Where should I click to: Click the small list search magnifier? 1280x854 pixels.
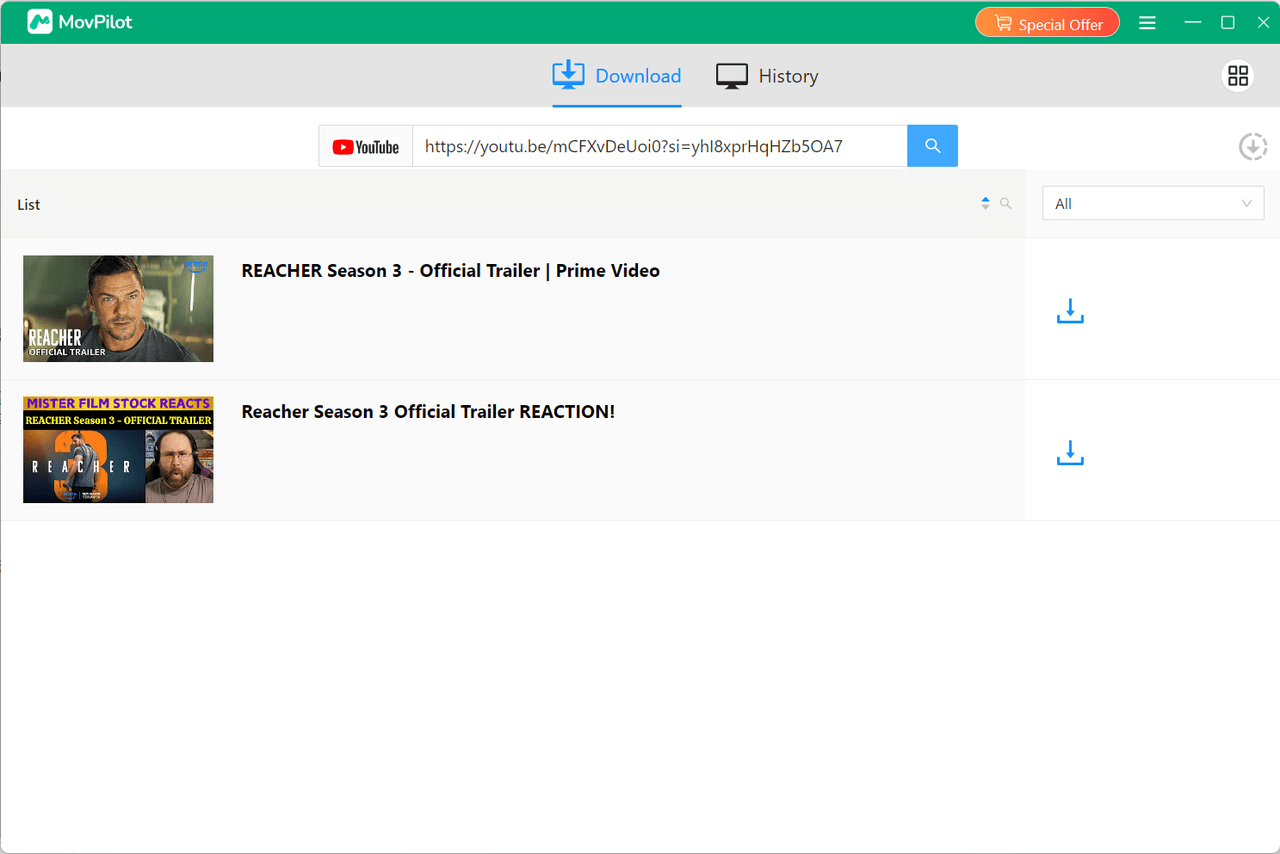(x=1006, y=203)
